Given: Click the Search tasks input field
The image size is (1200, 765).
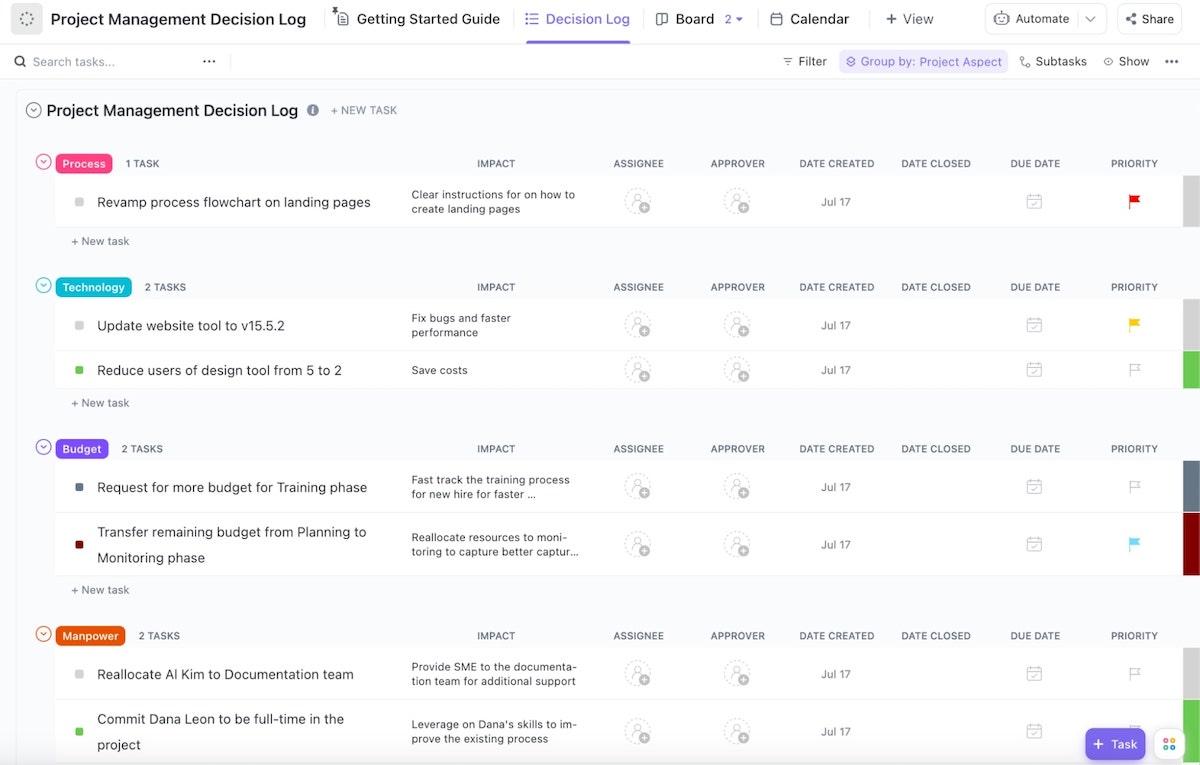Looking at the screenshot, I should tap(110, 61).
